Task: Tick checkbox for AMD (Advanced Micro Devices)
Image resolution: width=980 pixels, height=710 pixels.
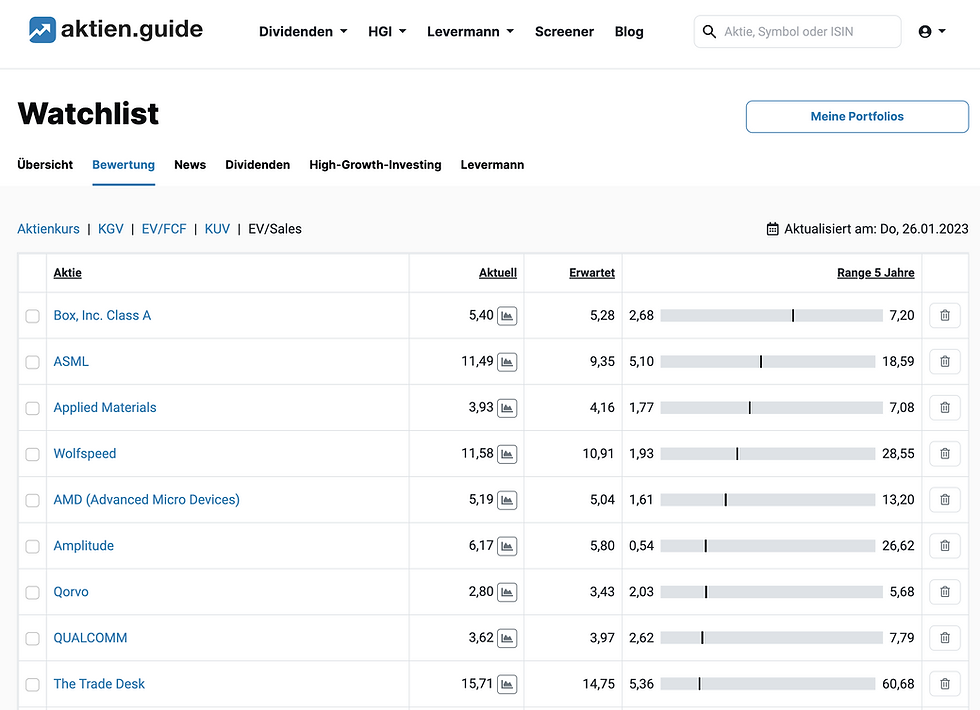Action: point(32,501)
